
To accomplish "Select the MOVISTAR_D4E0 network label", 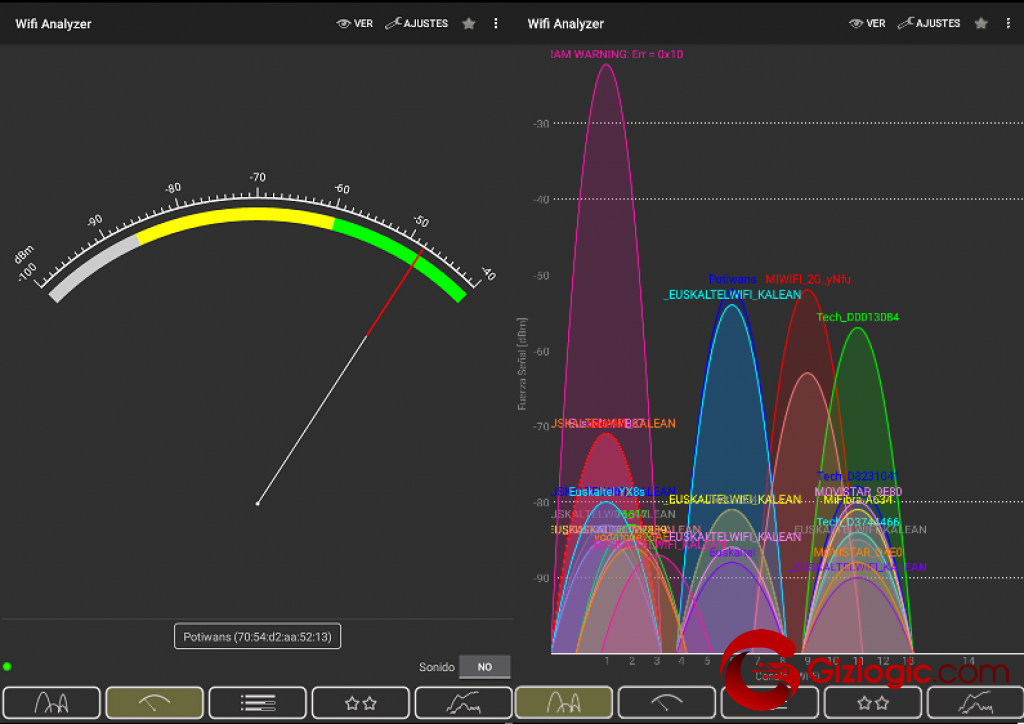I will click(x=857, y=552).
